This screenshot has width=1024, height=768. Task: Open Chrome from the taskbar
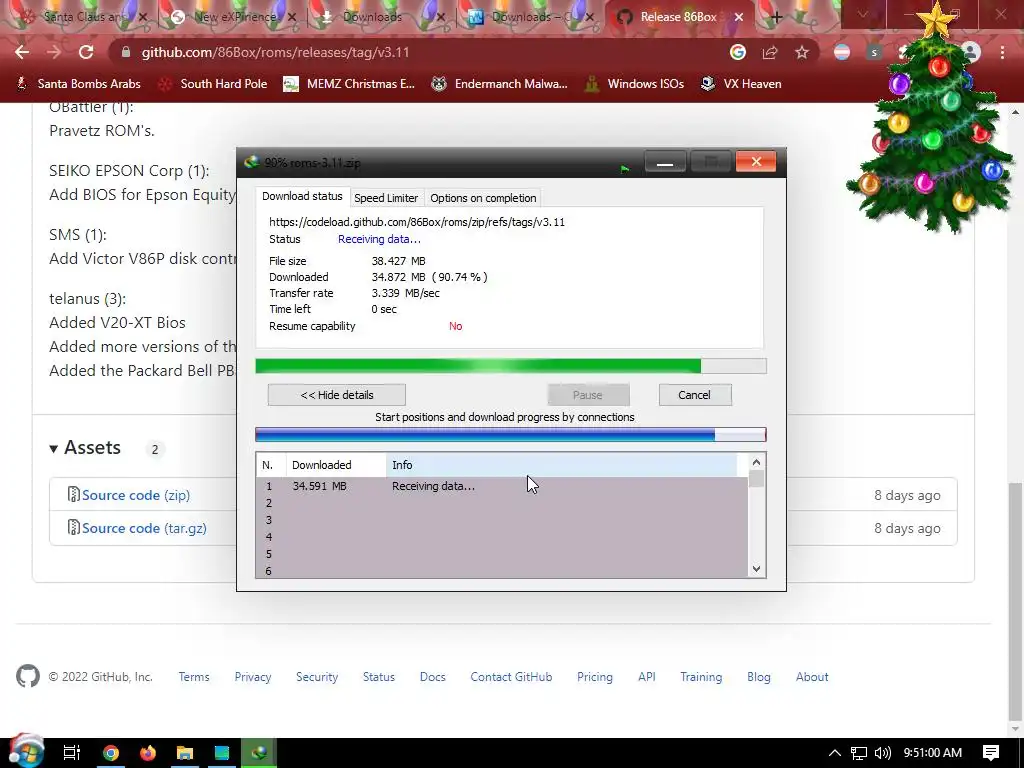coord(110,753)
